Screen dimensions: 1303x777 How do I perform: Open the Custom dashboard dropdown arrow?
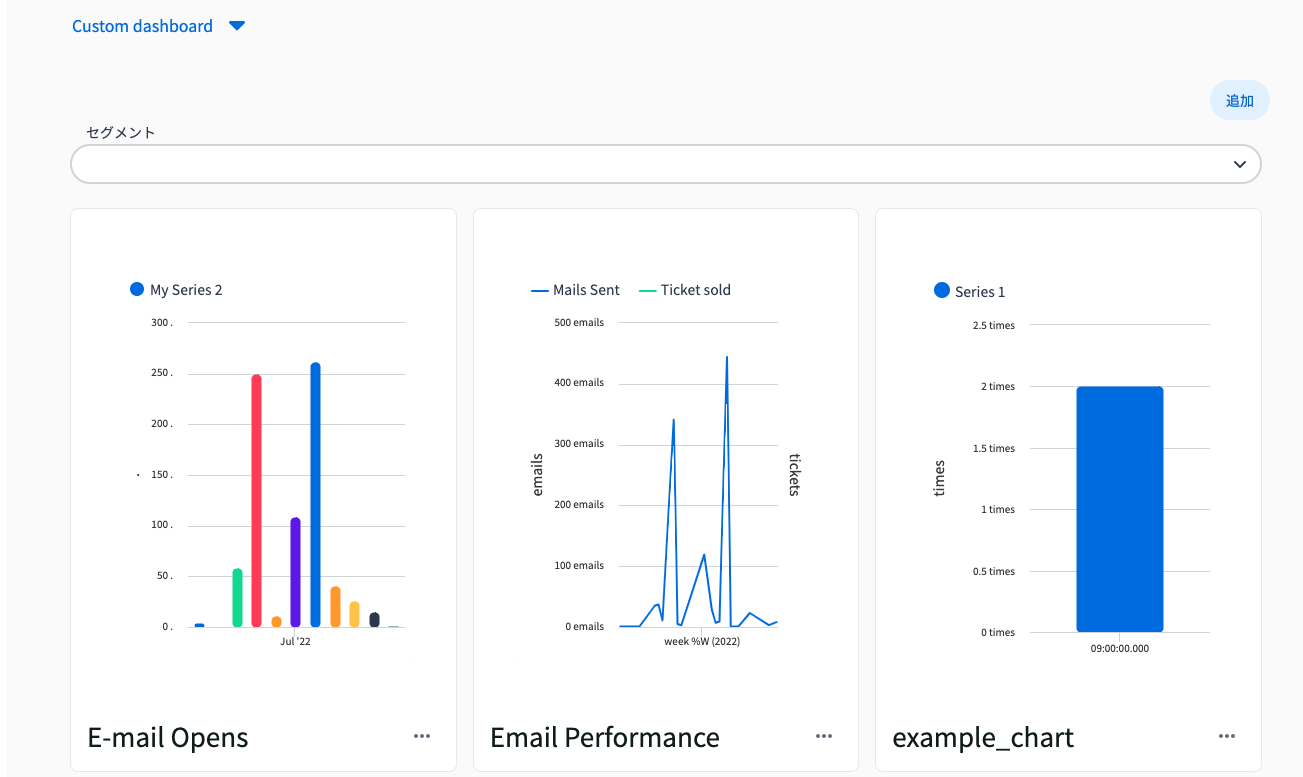coord(237,26)
